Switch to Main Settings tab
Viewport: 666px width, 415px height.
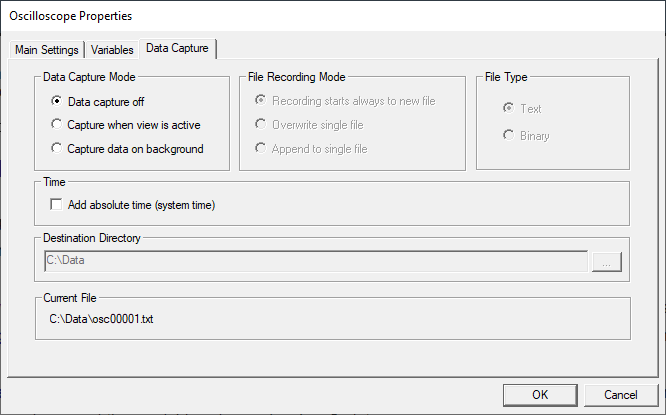click(46, 49)
